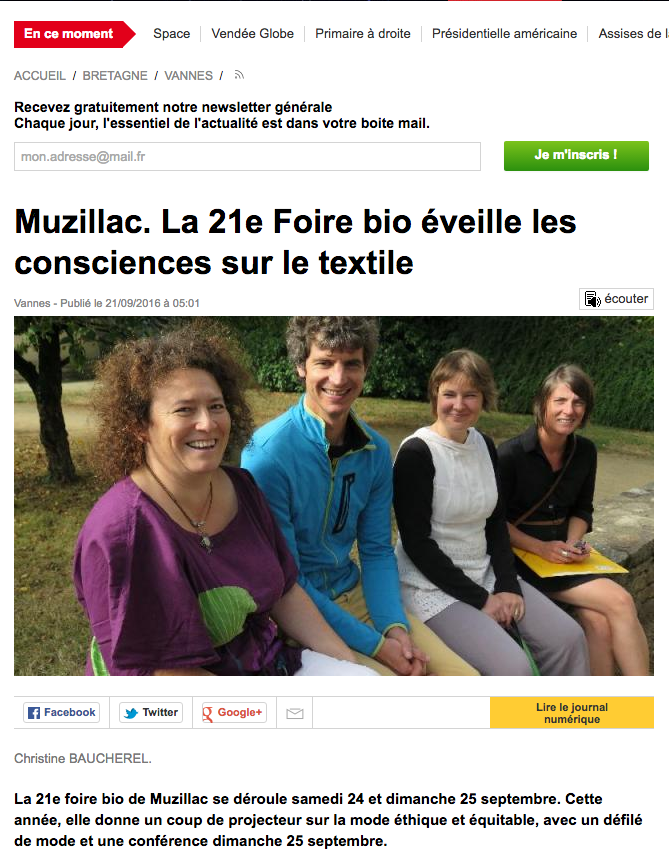Open the article photo of four people

point(334,496)
